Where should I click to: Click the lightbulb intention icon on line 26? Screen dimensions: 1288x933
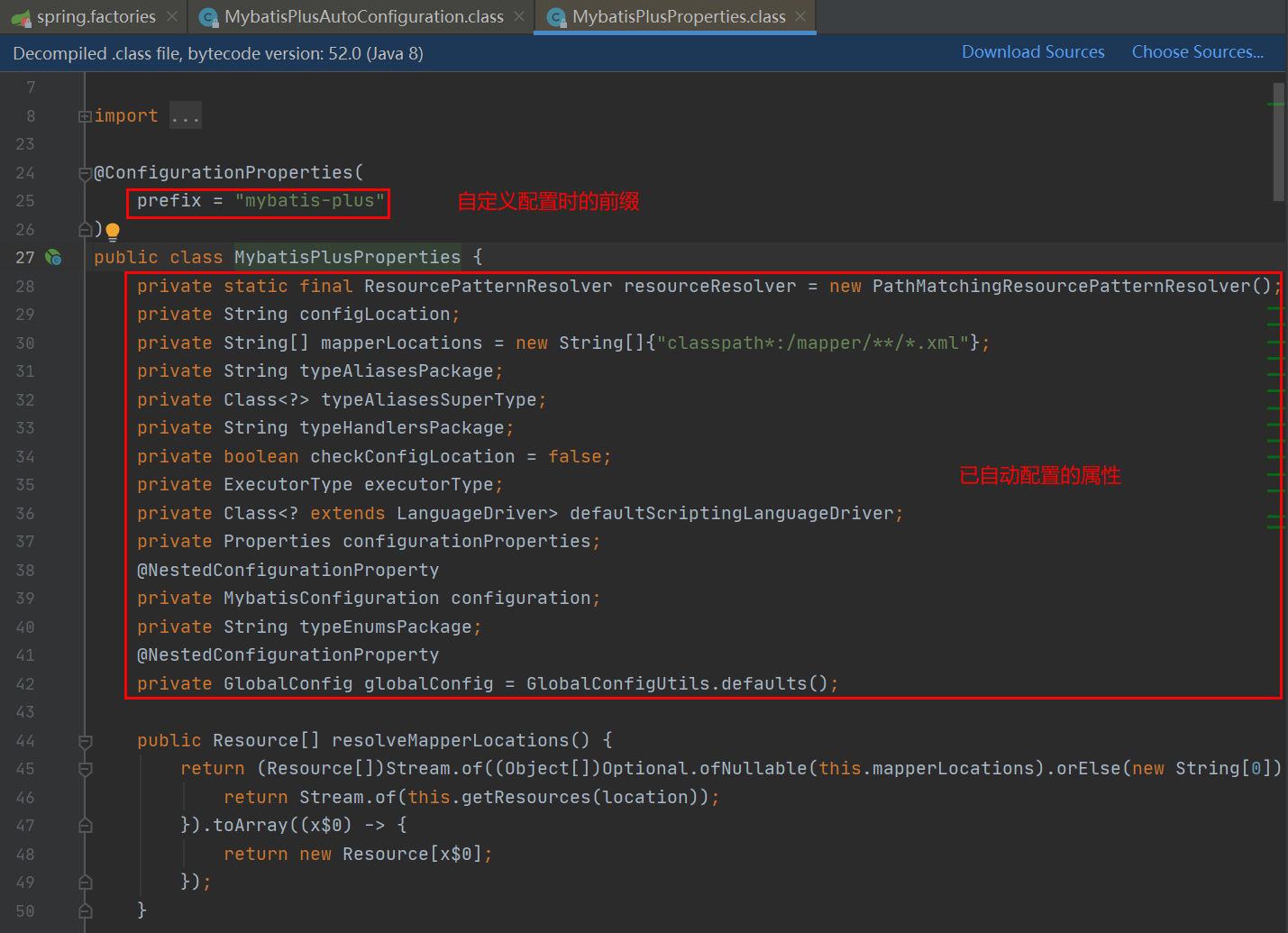coord(113,232)
